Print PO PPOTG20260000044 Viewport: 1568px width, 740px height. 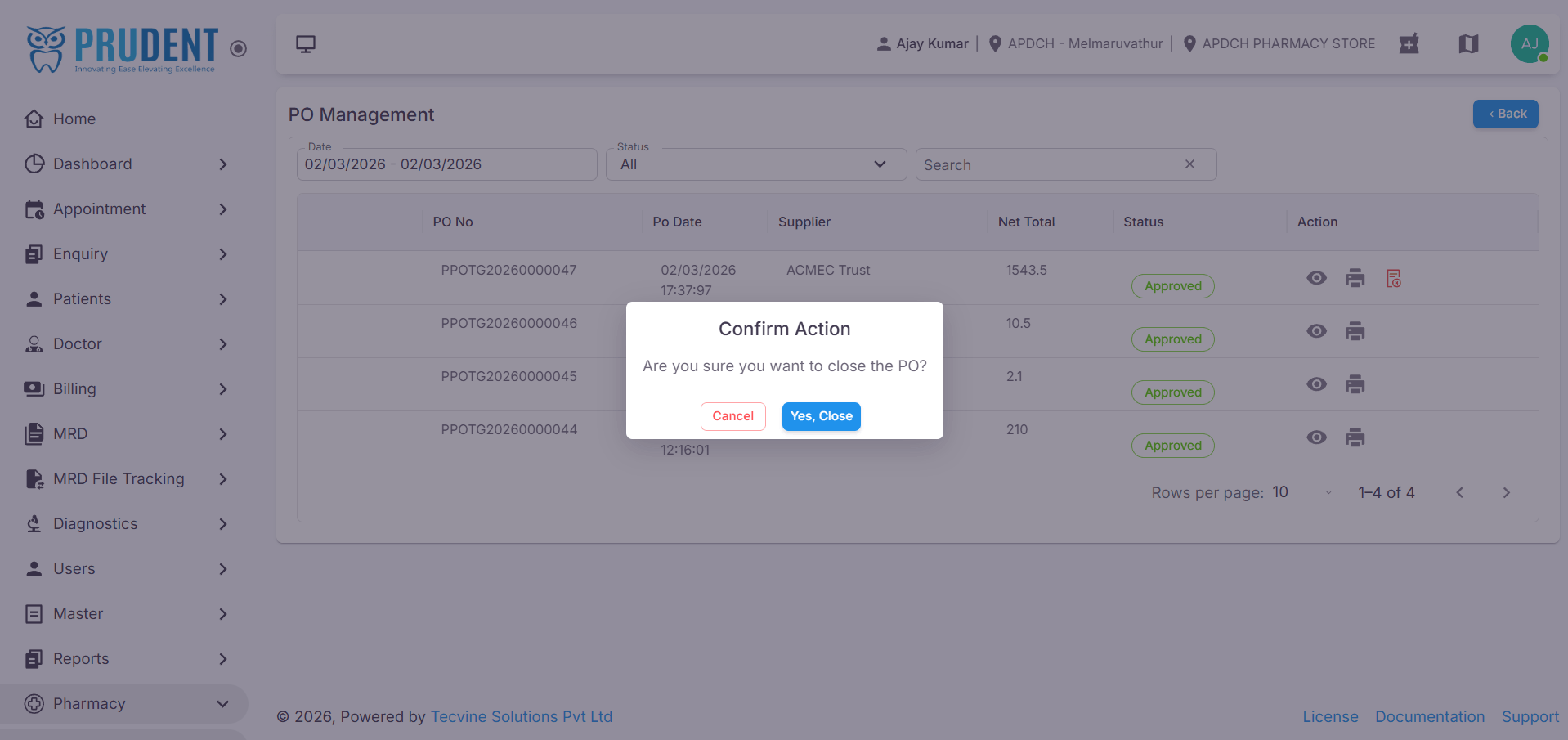1355,437
